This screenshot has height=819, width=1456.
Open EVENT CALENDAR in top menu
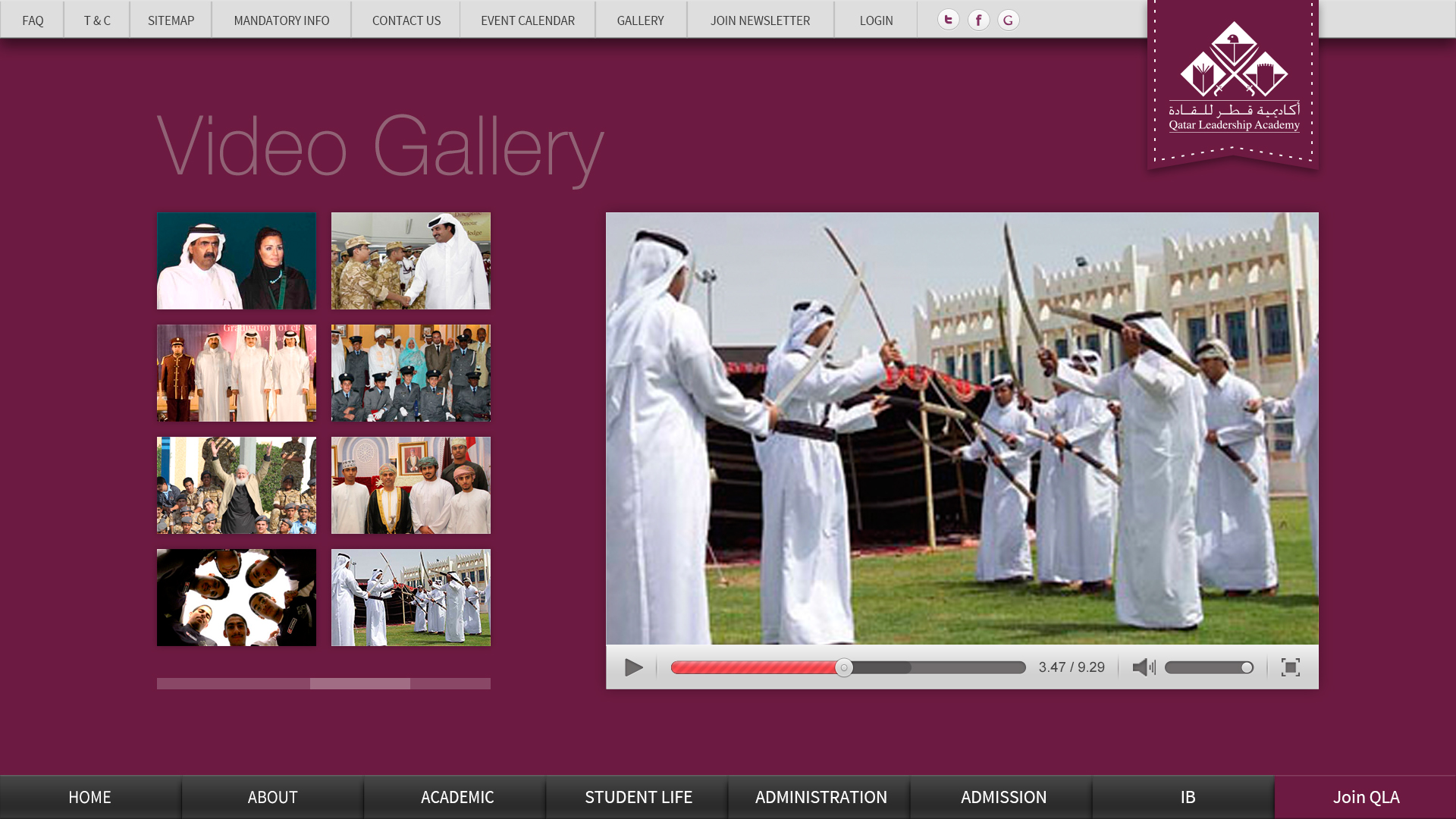point(527,20)
